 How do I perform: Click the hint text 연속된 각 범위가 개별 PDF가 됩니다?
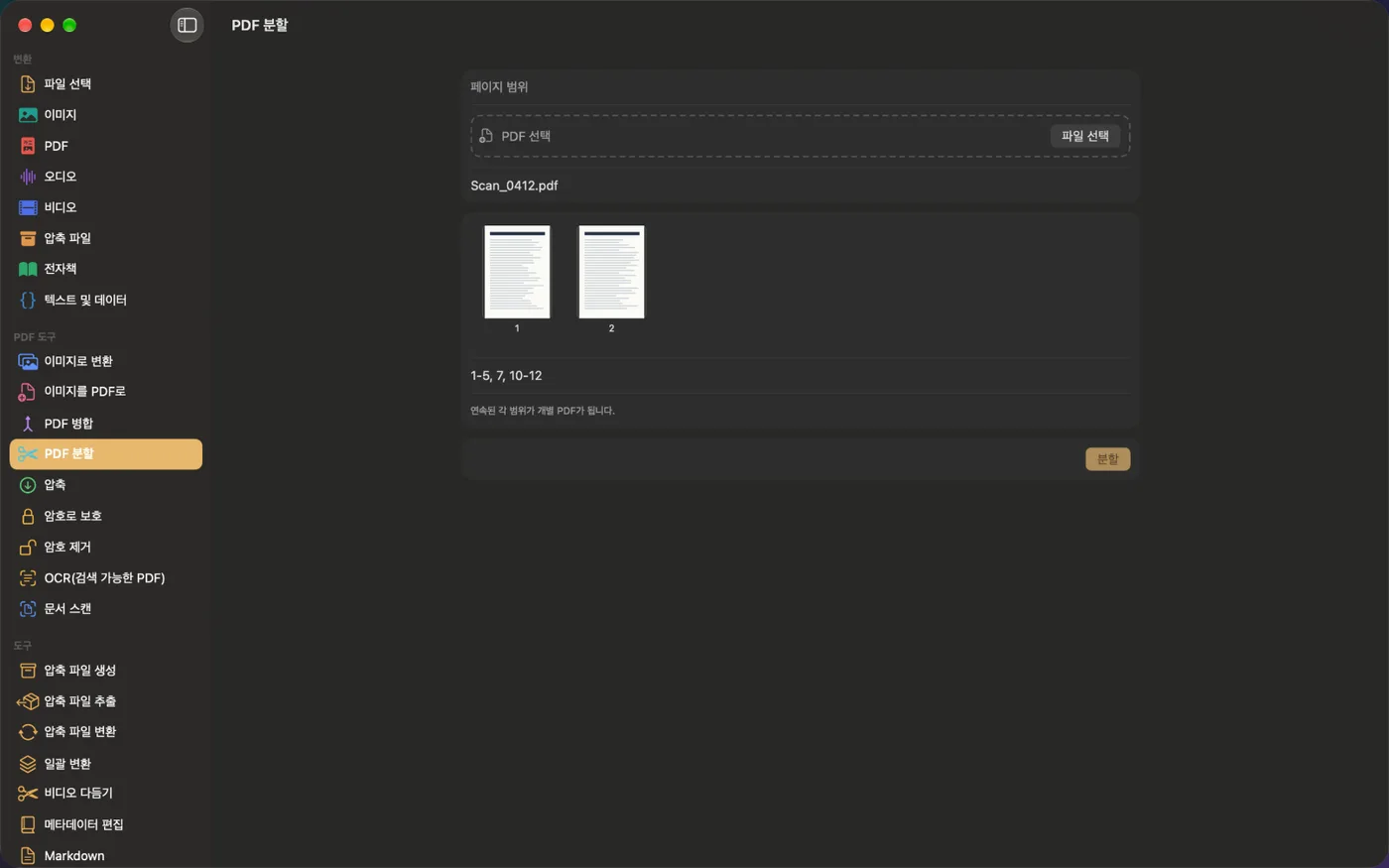(543, 411)
